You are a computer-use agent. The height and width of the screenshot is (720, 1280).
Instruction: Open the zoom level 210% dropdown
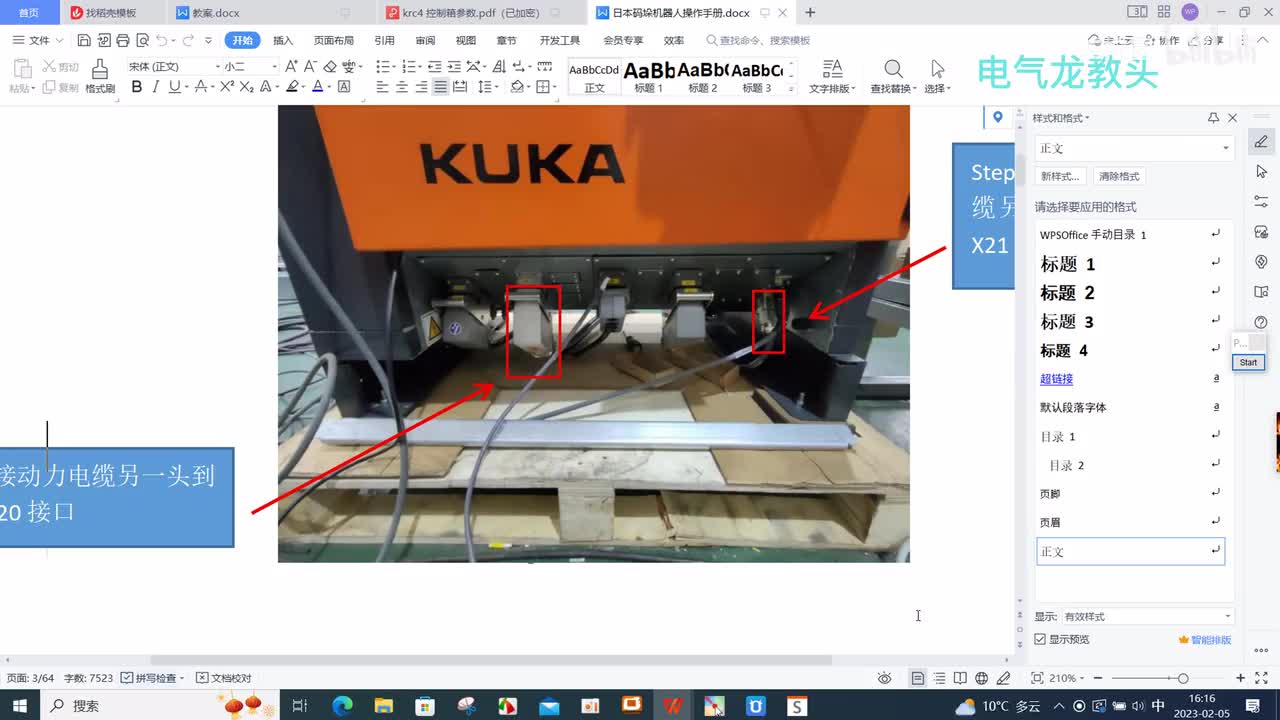1066,678
